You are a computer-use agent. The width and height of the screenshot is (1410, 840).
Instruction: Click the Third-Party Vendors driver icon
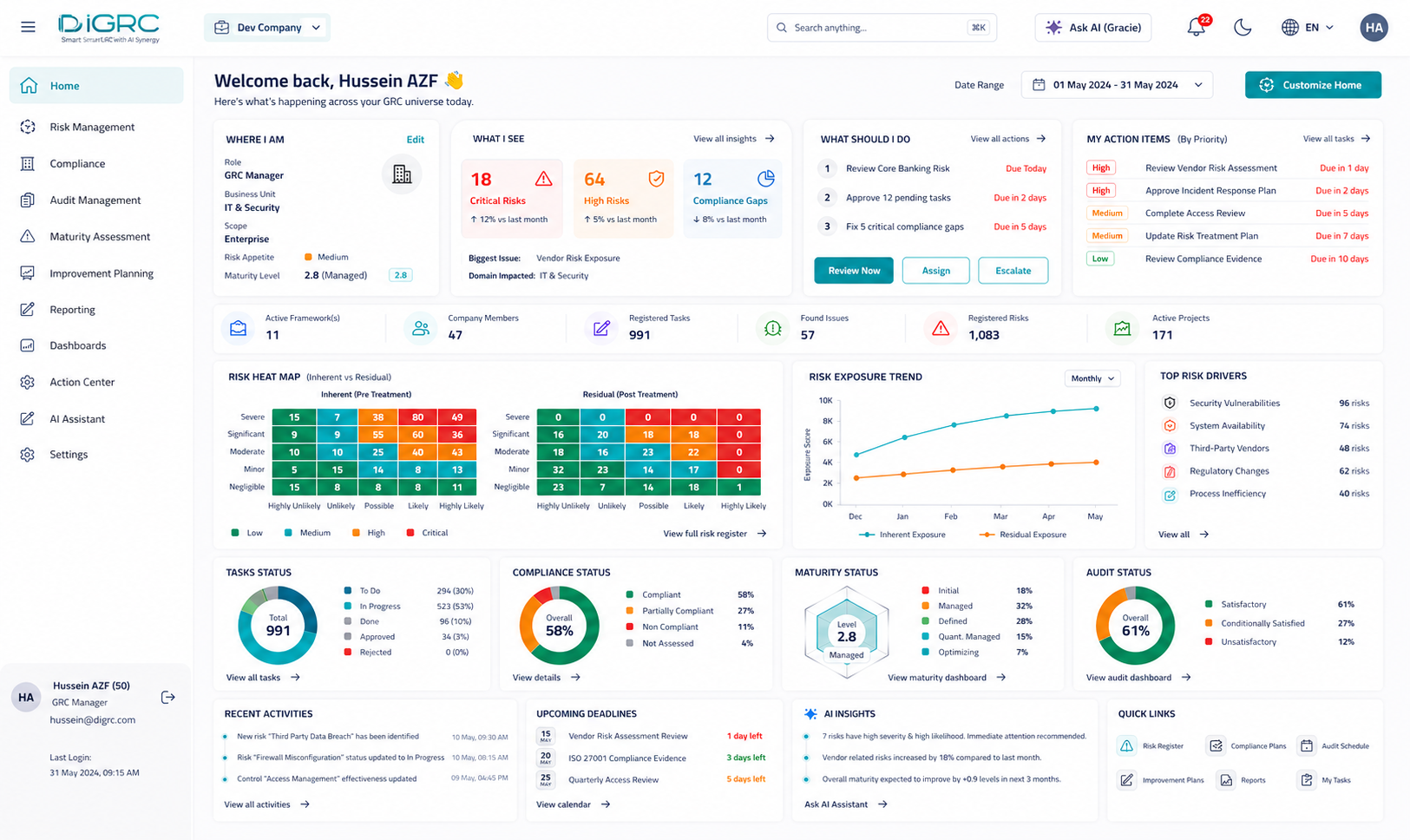tap(1170, 449)
